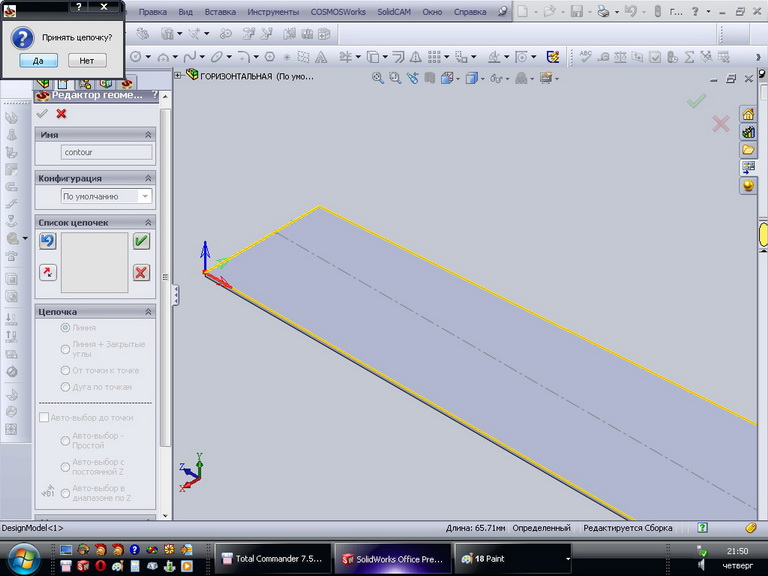Screen dimensions: 768x576
Task: Click the Sigma equations icon
Action: click(x=689, y=57)
